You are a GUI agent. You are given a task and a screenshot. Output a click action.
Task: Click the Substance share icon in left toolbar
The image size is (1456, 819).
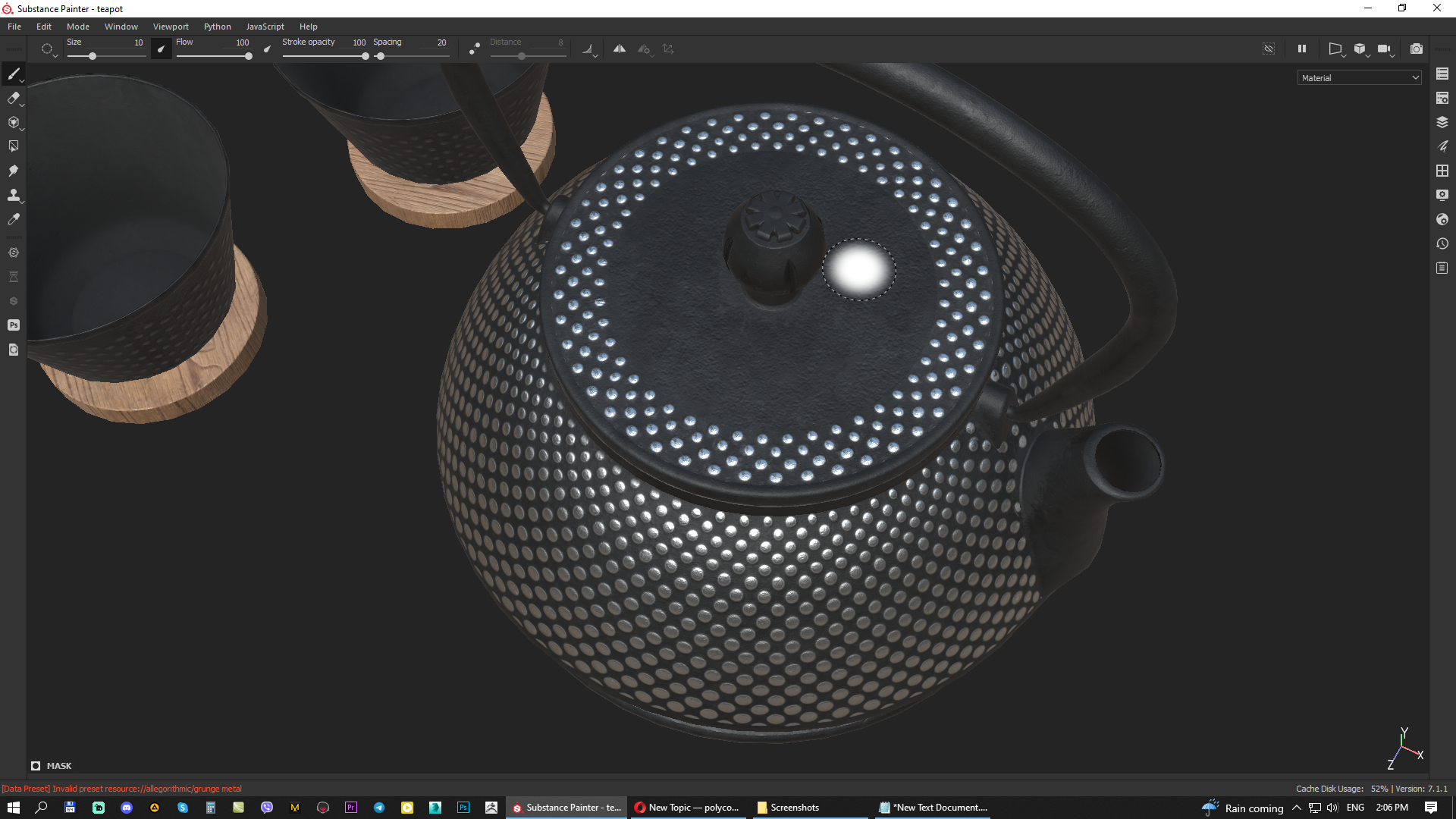click(x=13, y=301)
